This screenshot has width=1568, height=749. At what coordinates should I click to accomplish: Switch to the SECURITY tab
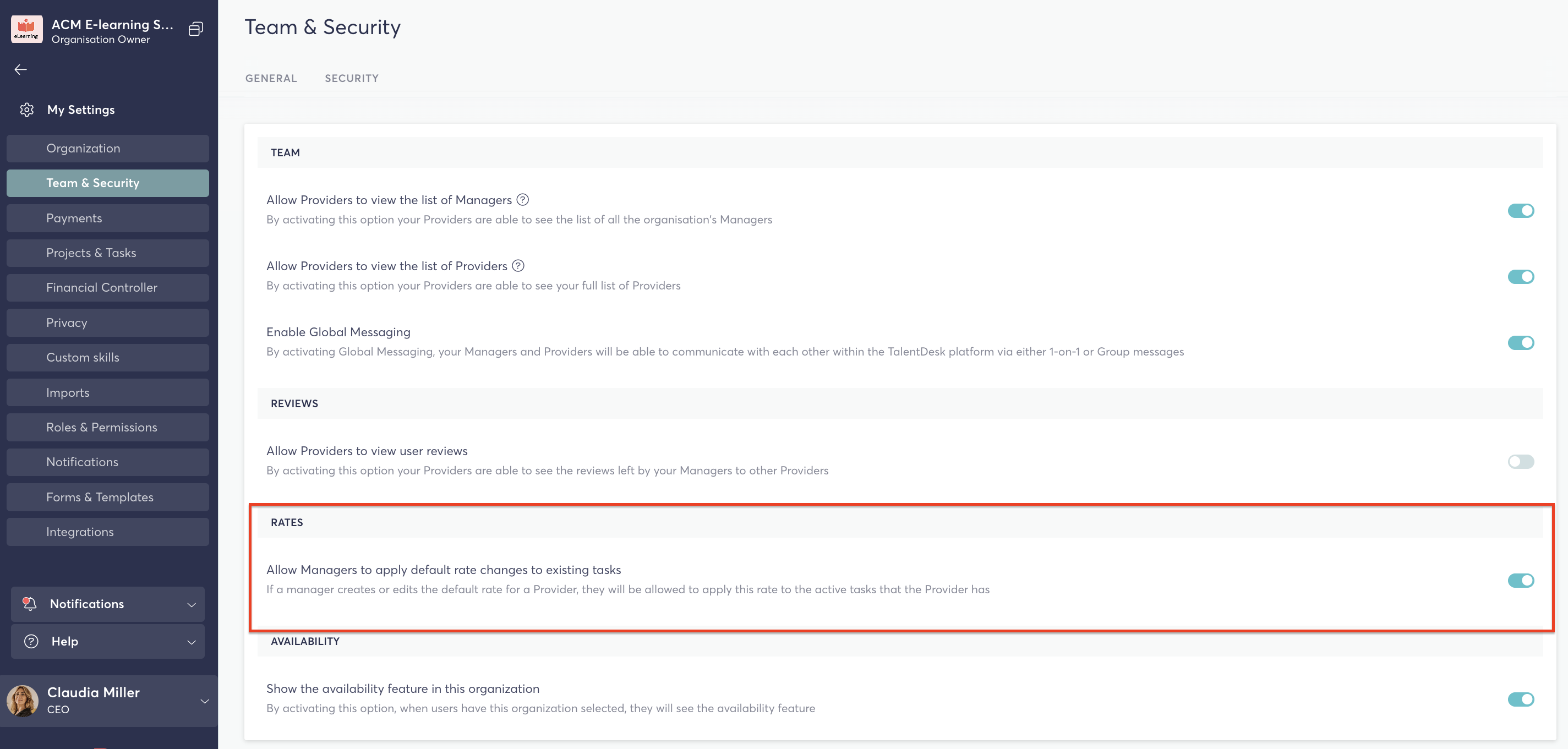click(x=351, y=79)
